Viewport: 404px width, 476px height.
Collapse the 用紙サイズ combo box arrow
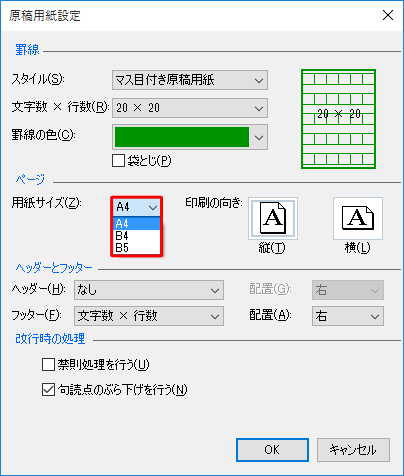[x=153, y=207]
